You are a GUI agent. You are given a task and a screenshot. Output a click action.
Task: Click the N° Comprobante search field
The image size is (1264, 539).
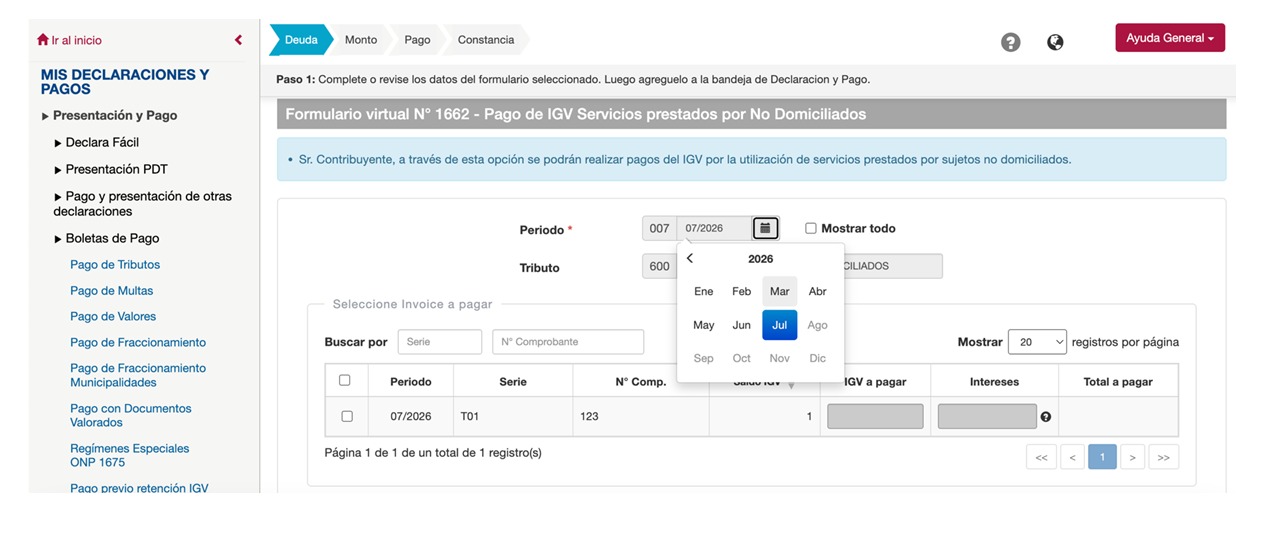[x=568, y=342]
